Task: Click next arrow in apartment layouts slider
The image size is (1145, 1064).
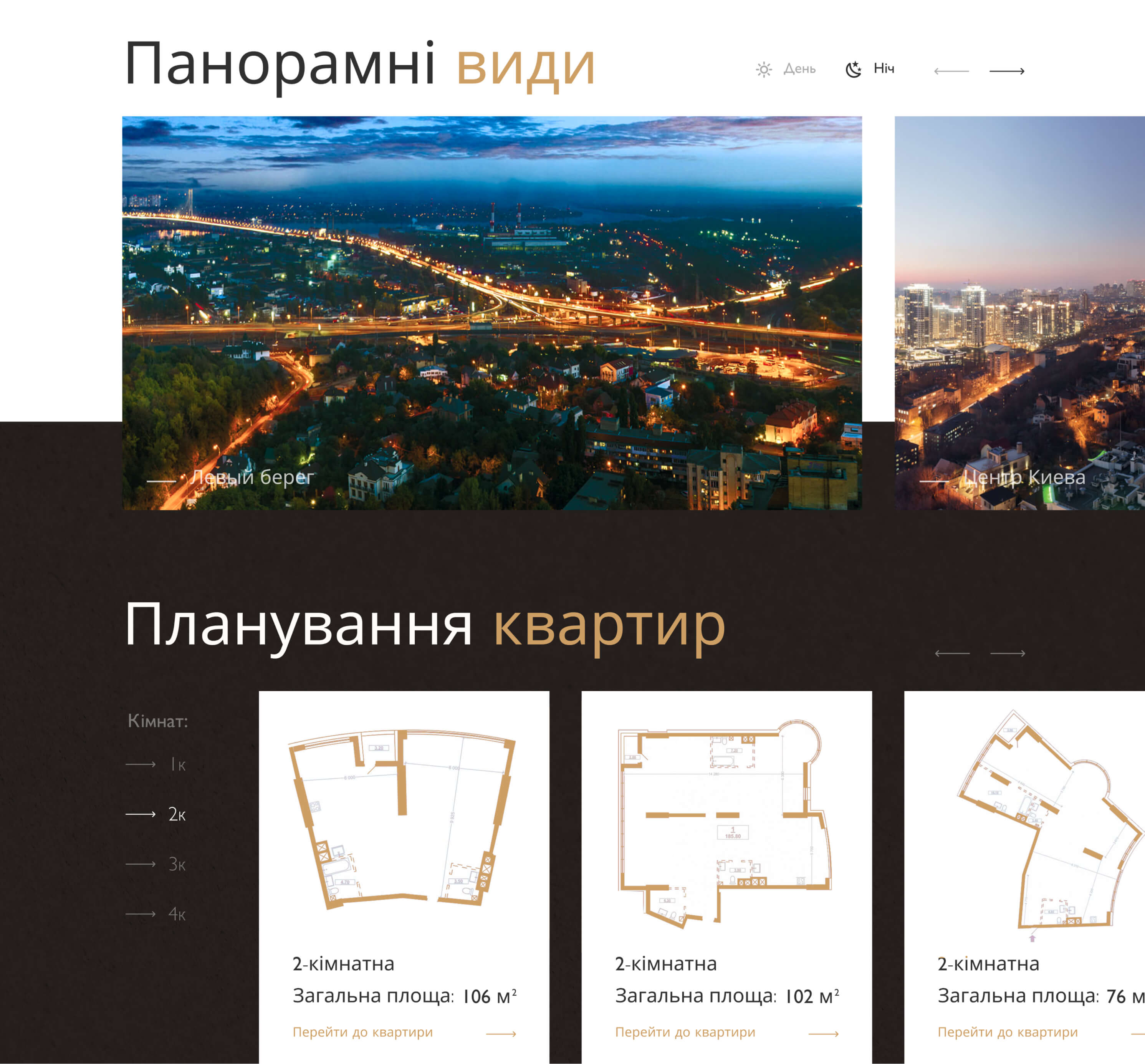Action: point(1008,653)
